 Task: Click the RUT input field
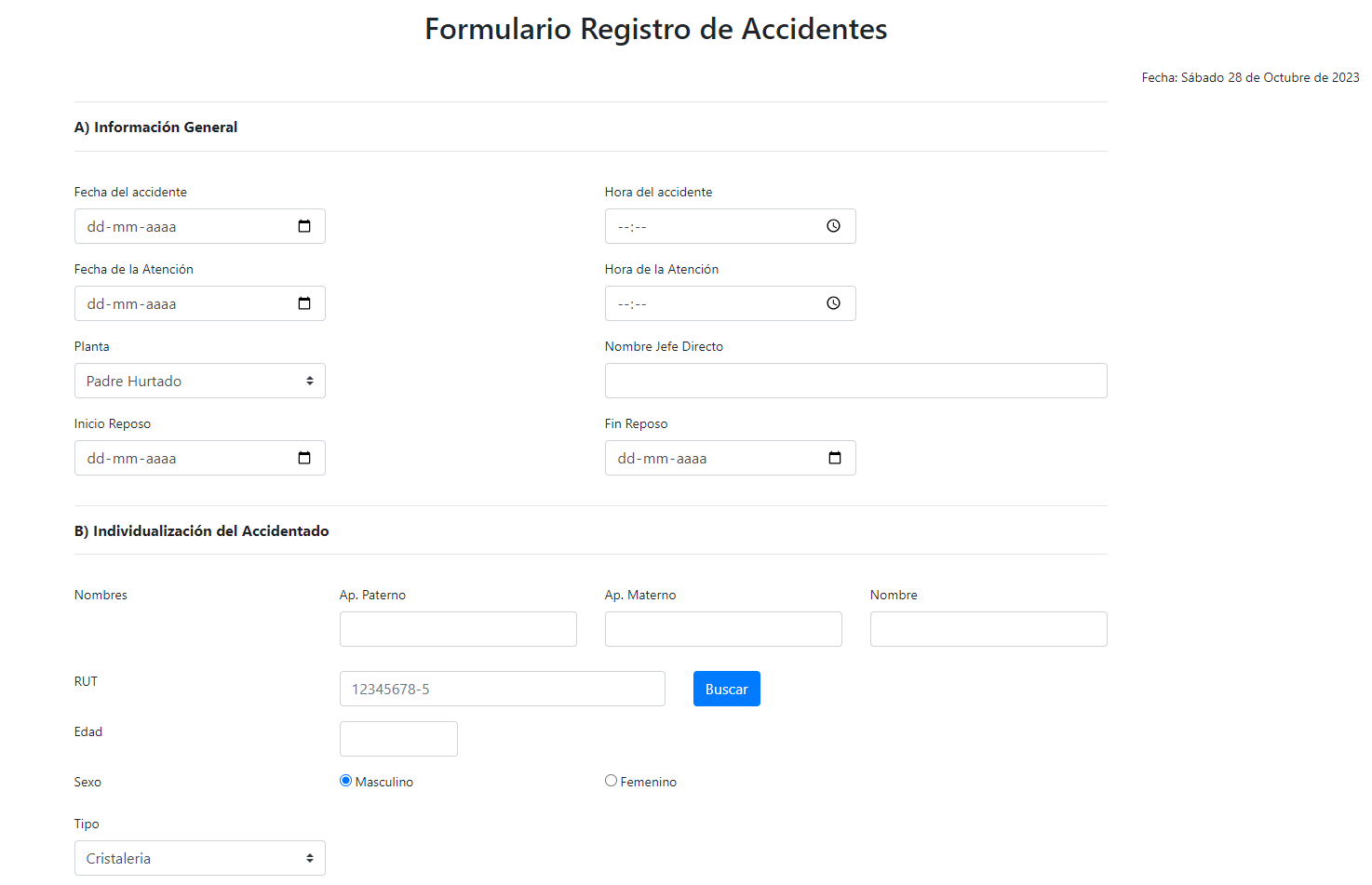pos(502,689)
